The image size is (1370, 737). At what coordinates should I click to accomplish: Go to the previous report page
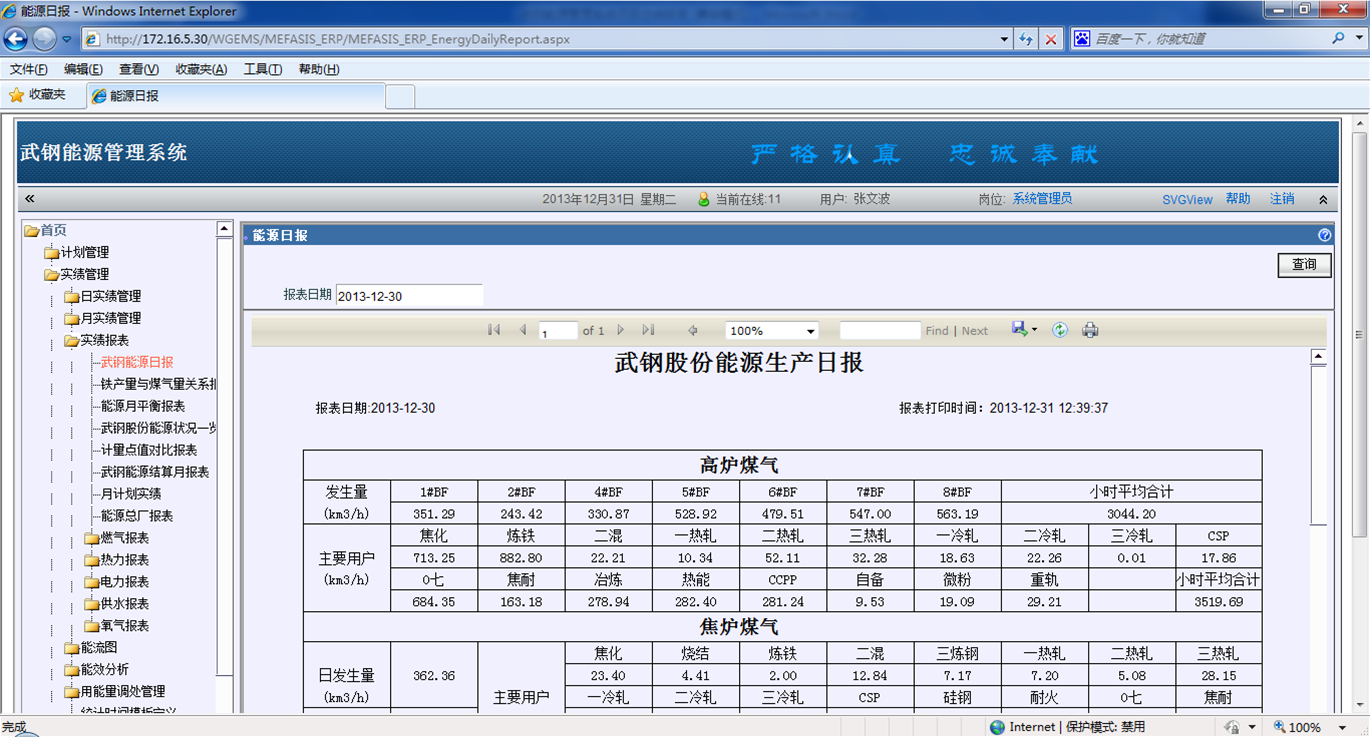[x=522, y=330]
